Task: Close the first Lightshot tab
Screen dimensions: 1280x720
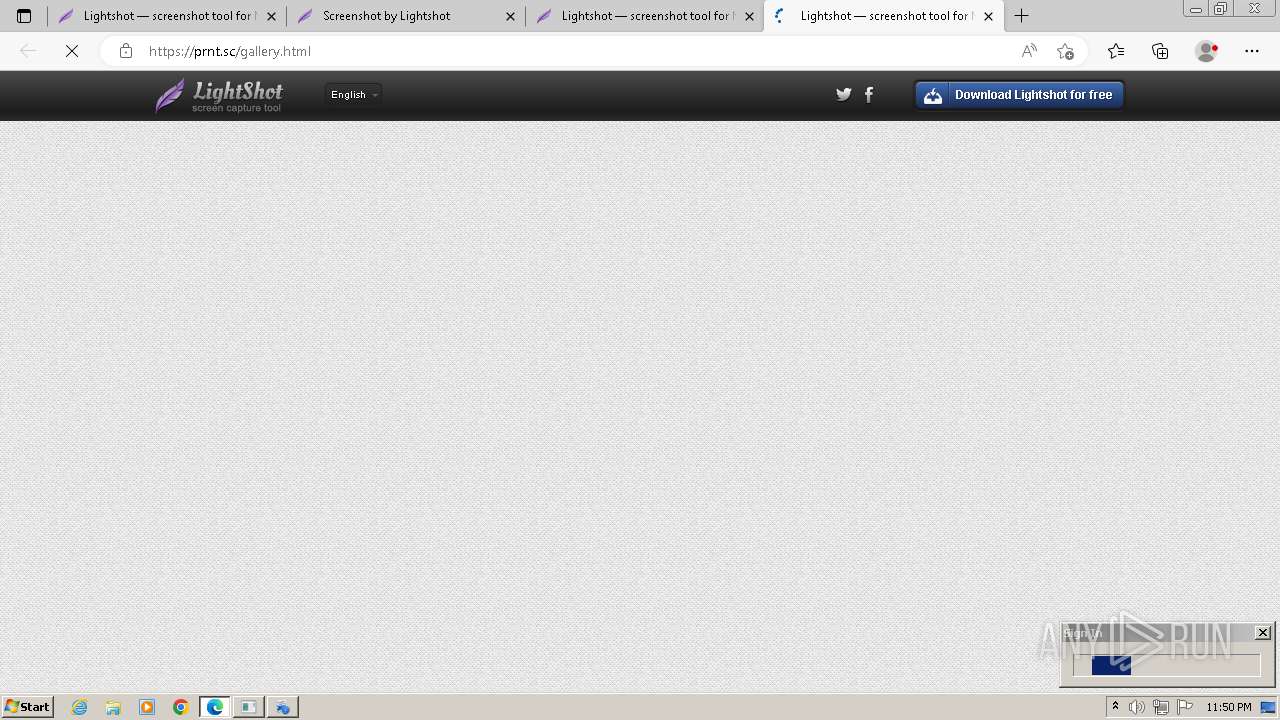Action: click(x=271, y=16)
